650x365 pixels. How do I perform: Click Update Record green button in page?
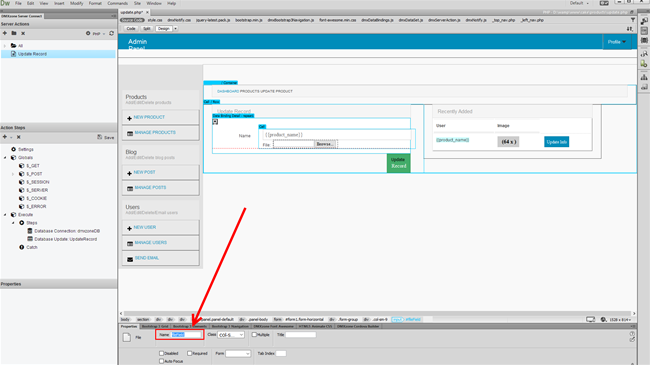pos(398,163)
